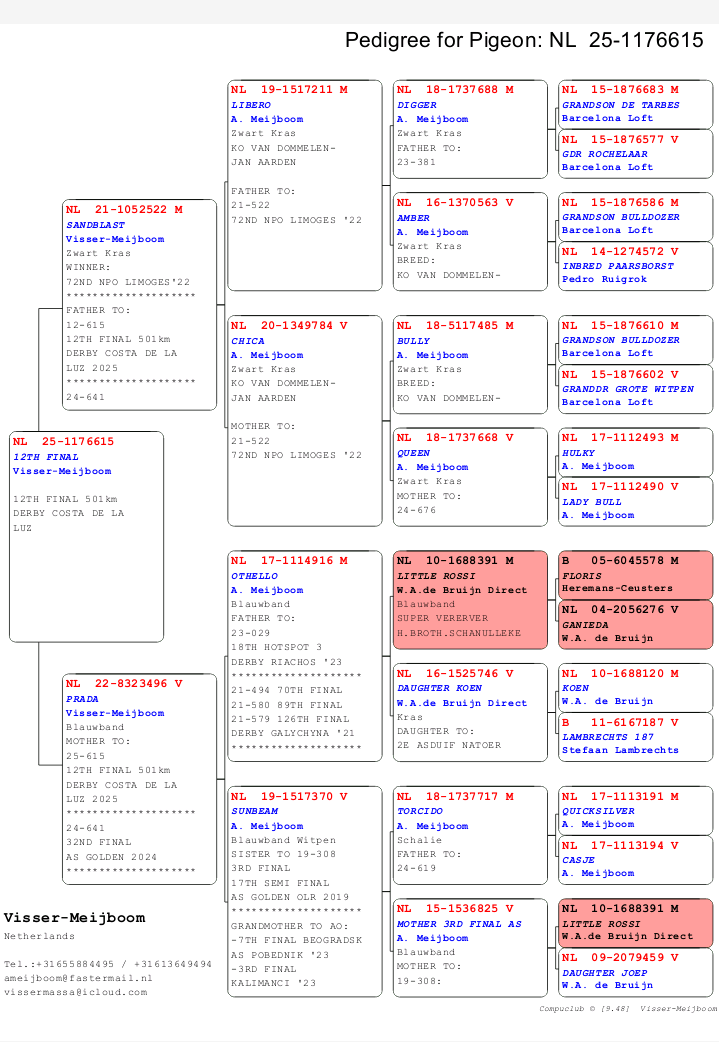The height and width of the screenshot is (1042, 719).
Task: Open the vissermassa@icloud.com email link
Action: 75,992
